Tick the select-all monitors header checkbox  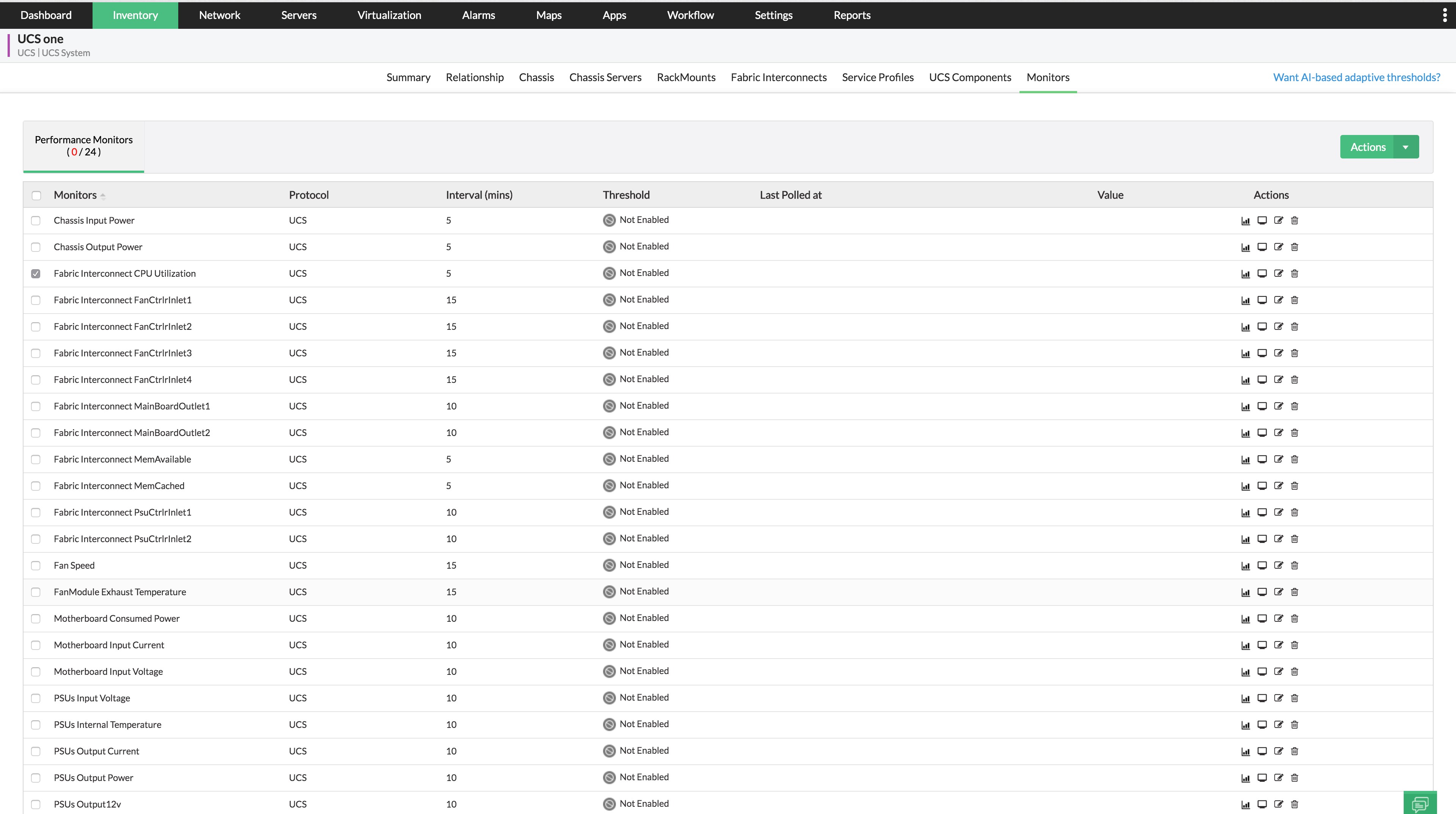37,196
